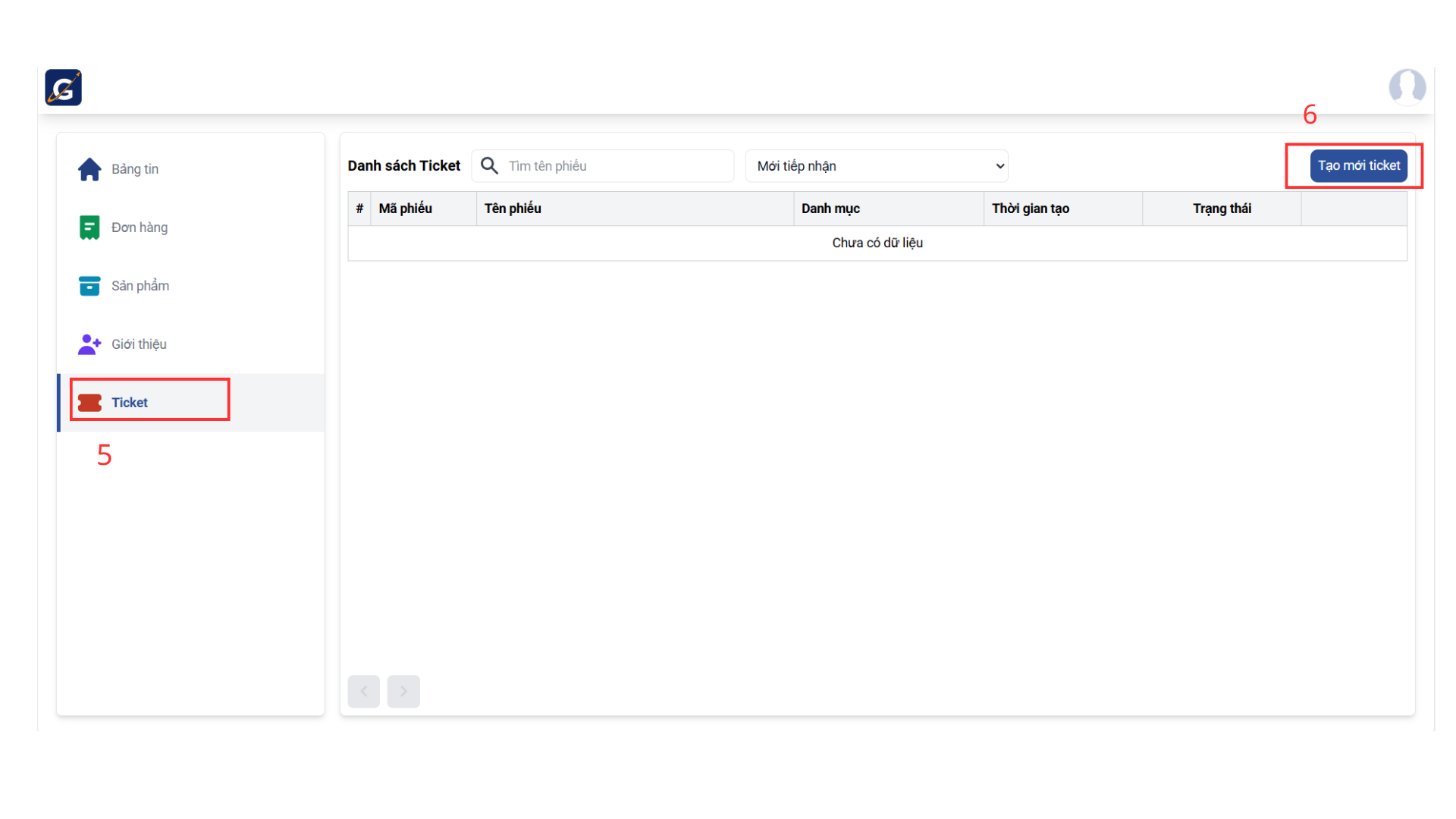Click the Giới thiệu add-person icon
Viewport: 1456px width, 819px height.
click(89, 344)
